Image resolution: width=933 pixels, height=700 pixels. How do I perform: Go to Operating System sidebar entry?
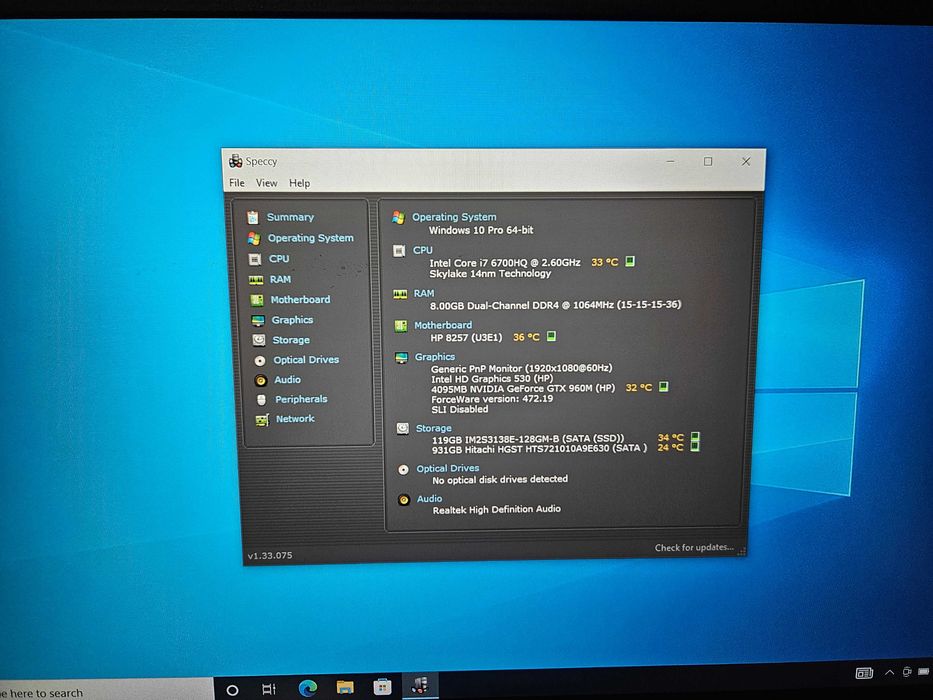(x=310, y=238)
